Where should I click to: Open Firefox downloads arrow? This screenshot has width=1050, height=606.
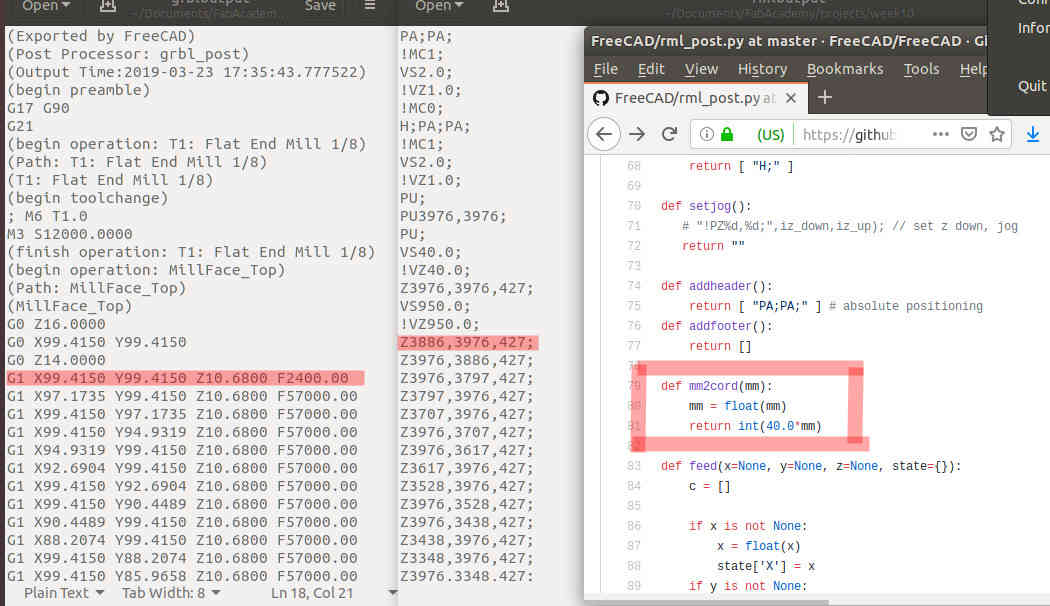[x=1033, y=135]
